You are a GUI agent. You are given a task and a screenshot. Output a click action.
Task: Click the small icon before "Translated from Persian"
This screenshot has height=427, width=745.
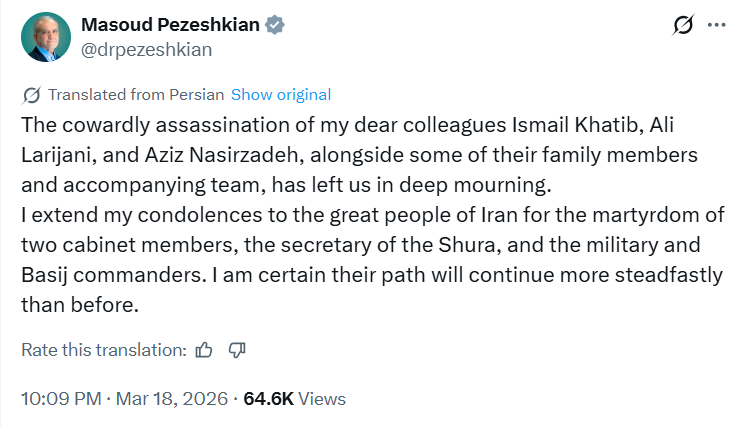(31, 95)
